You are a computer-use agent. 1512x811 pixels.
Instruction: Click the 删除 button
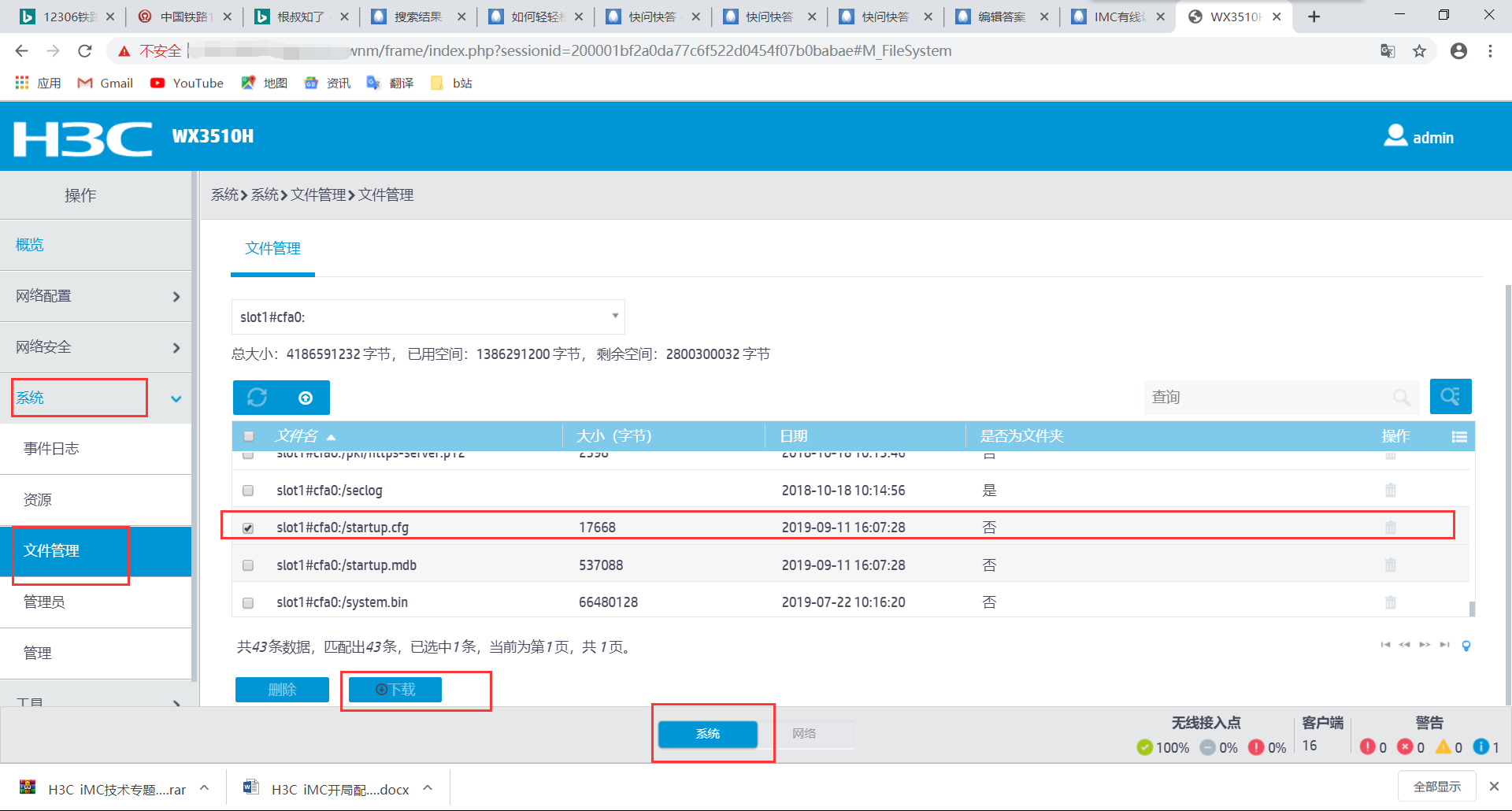click(282, 690)
